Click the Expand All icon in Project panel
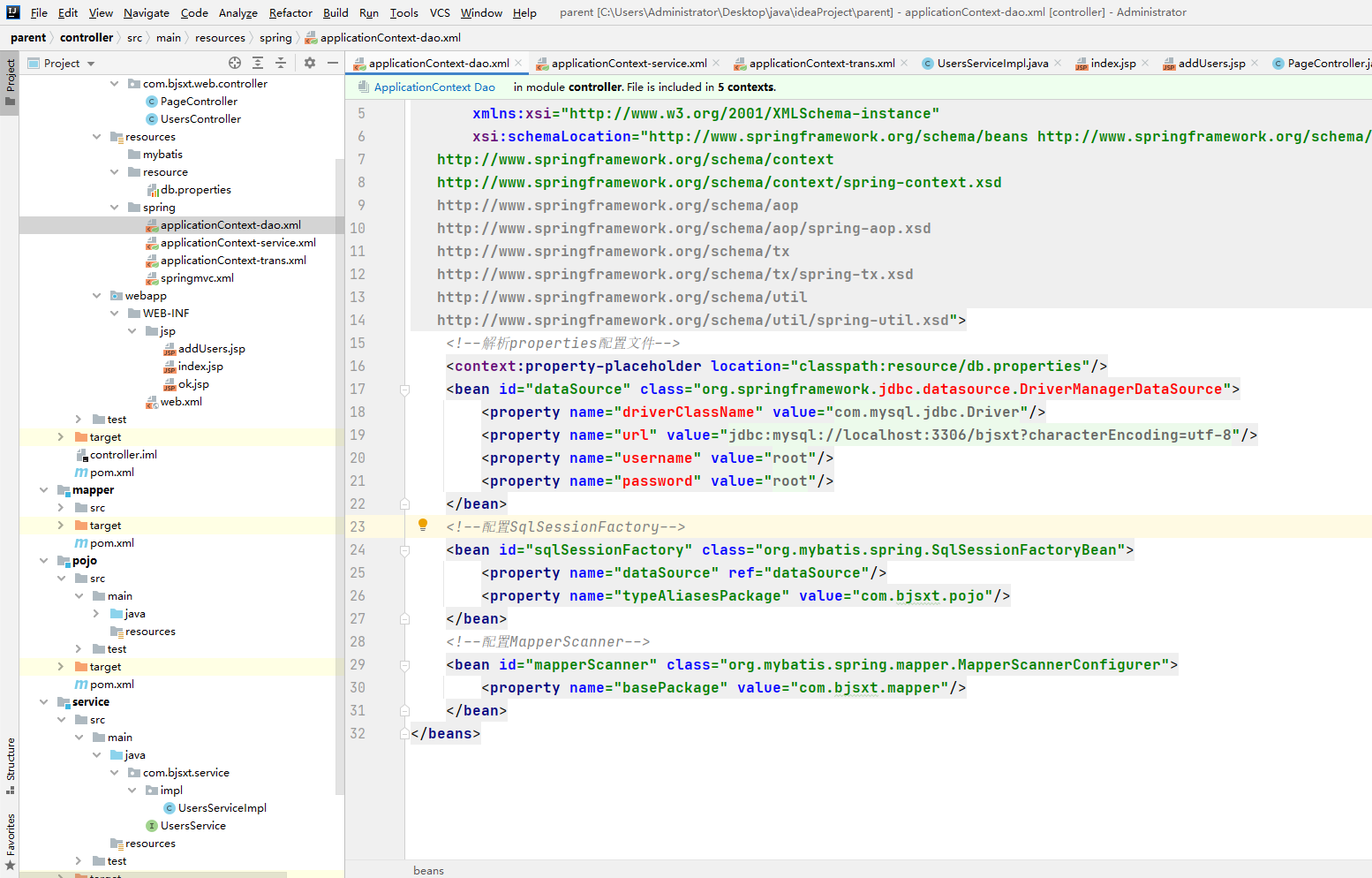This screenshot has width=1372, height=878. [x=258, y=63]
